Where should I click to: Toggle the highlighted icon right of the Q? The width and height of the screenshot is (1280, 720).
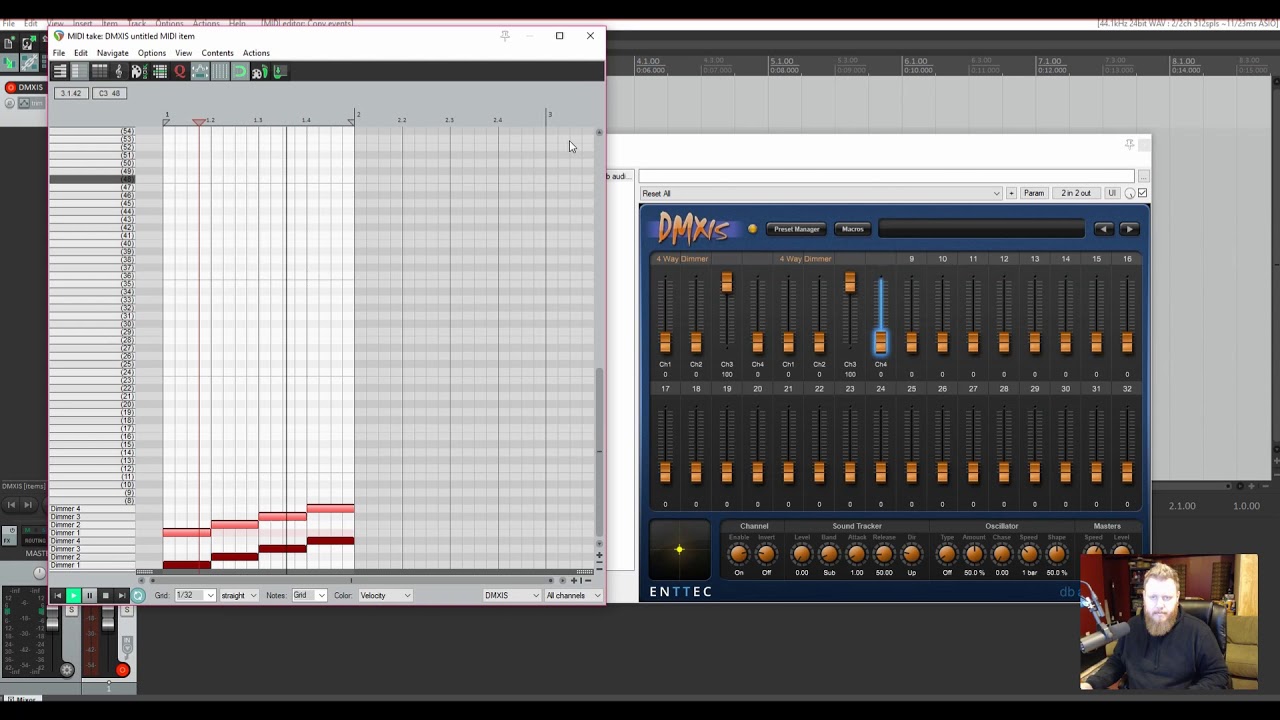200,71
